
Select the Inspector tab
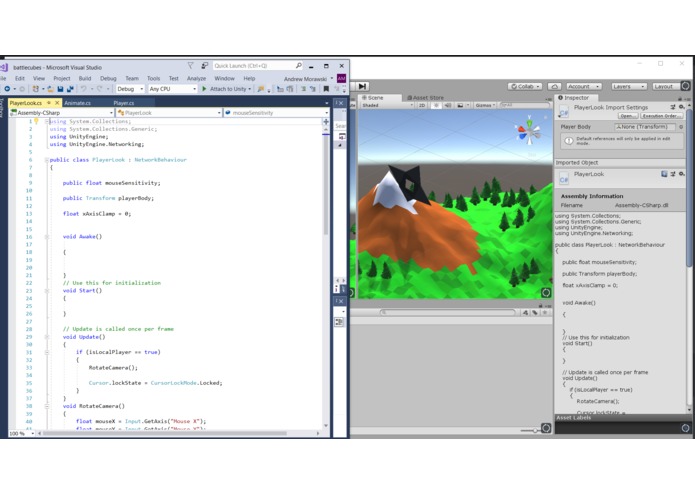574,97
